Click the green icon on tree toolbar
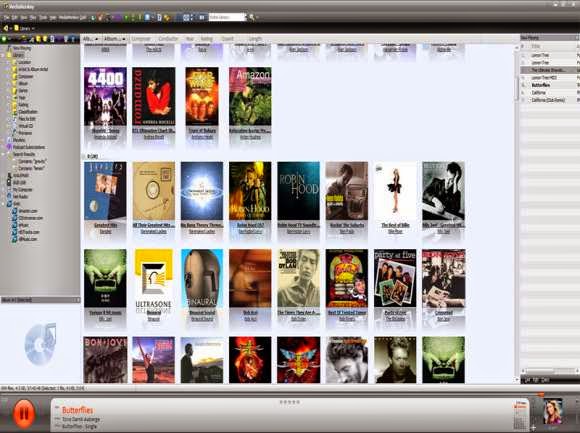The image size is (580, 433). [4, 39]
